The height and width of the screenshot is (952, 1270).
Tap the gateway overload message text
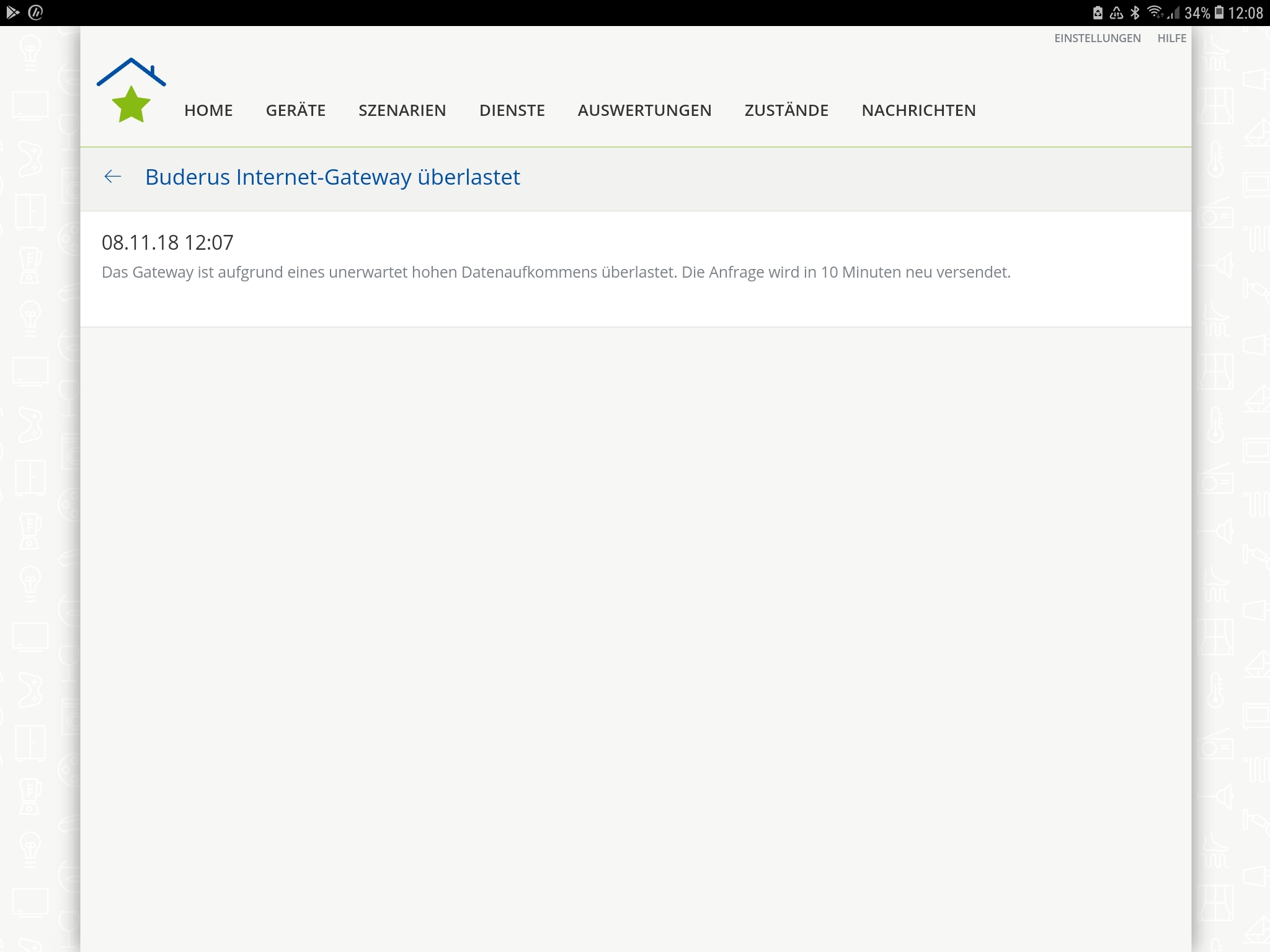[556, 273]
